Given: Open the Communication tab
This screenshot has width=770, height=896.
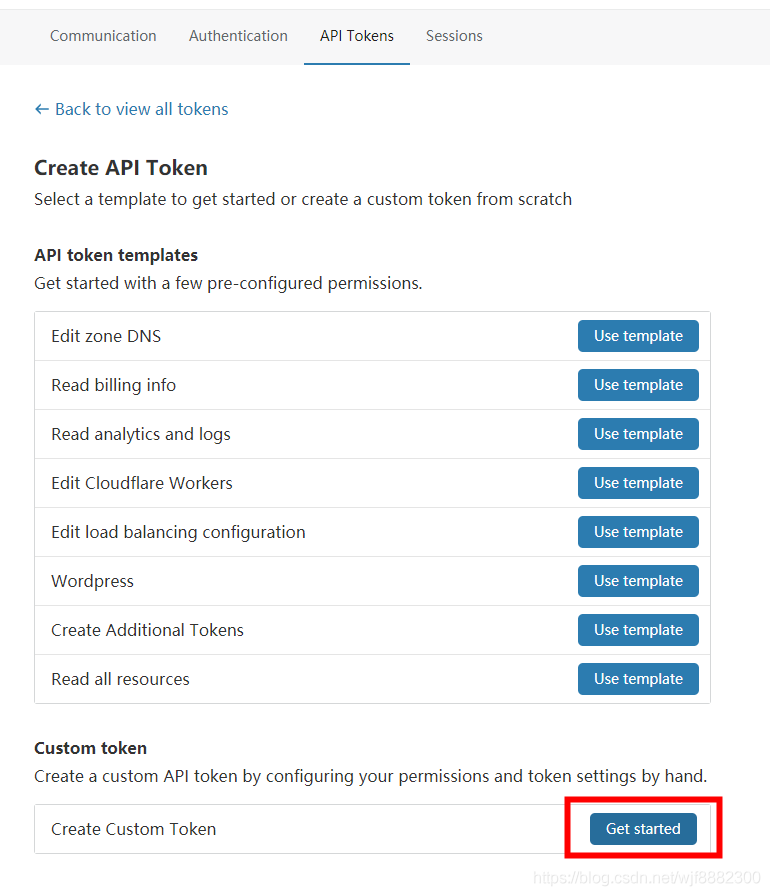Looking at the screenshot, I should click(103, 36).
